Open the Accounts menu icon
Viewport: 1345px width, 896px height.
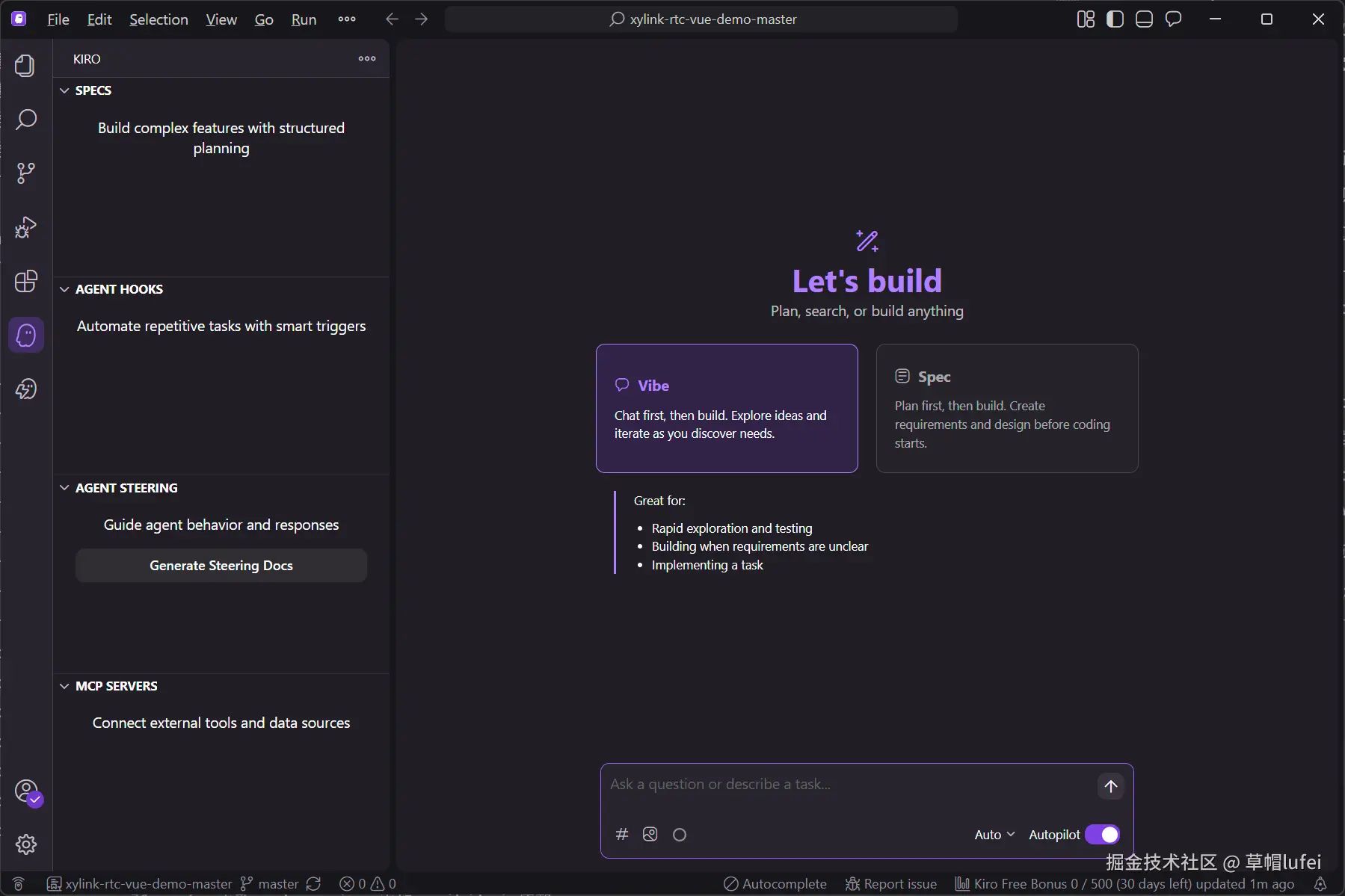coord(27,792)
